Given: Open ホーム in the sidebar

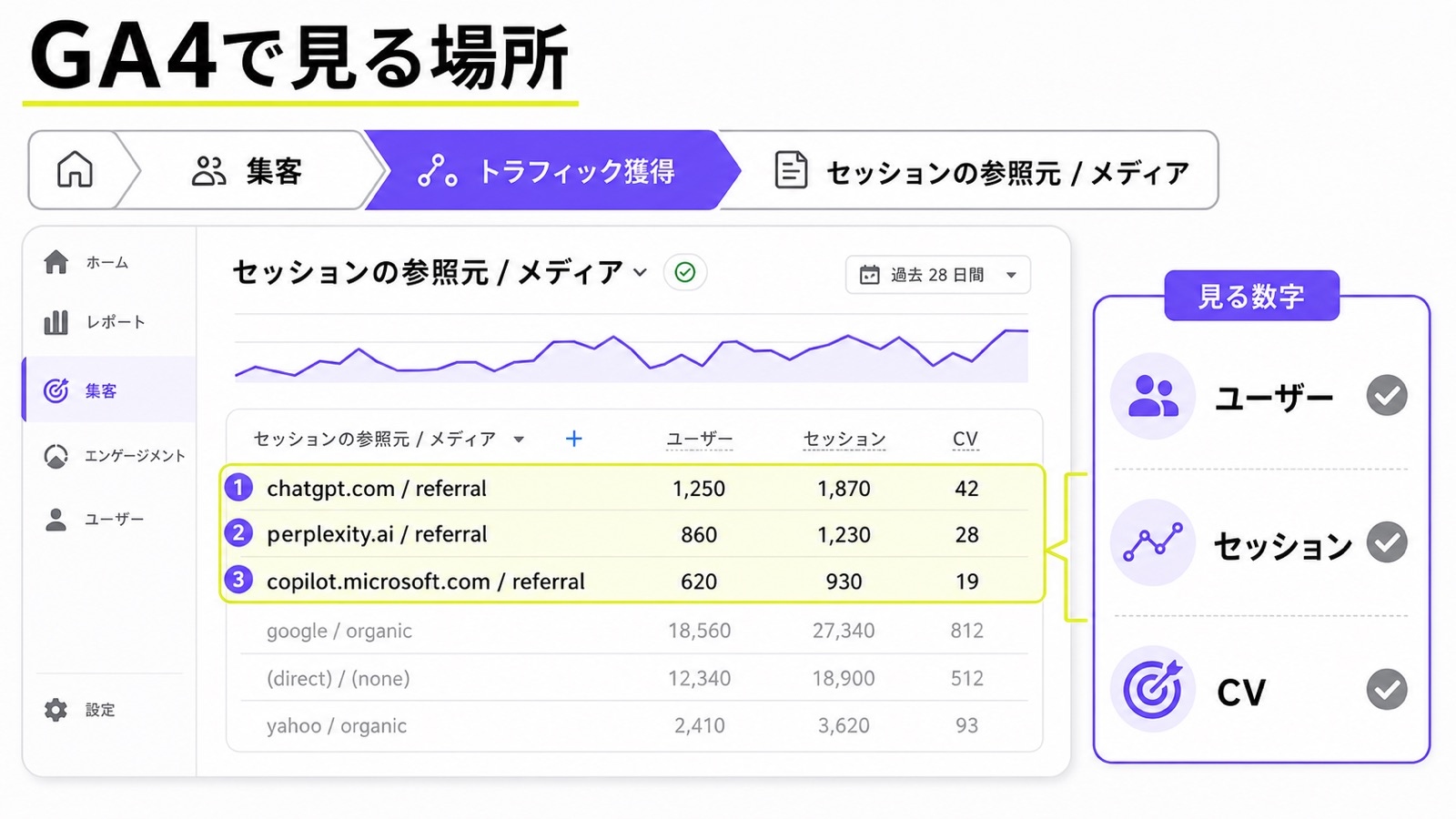Looking at the screenshot, I should pos(107,263).
